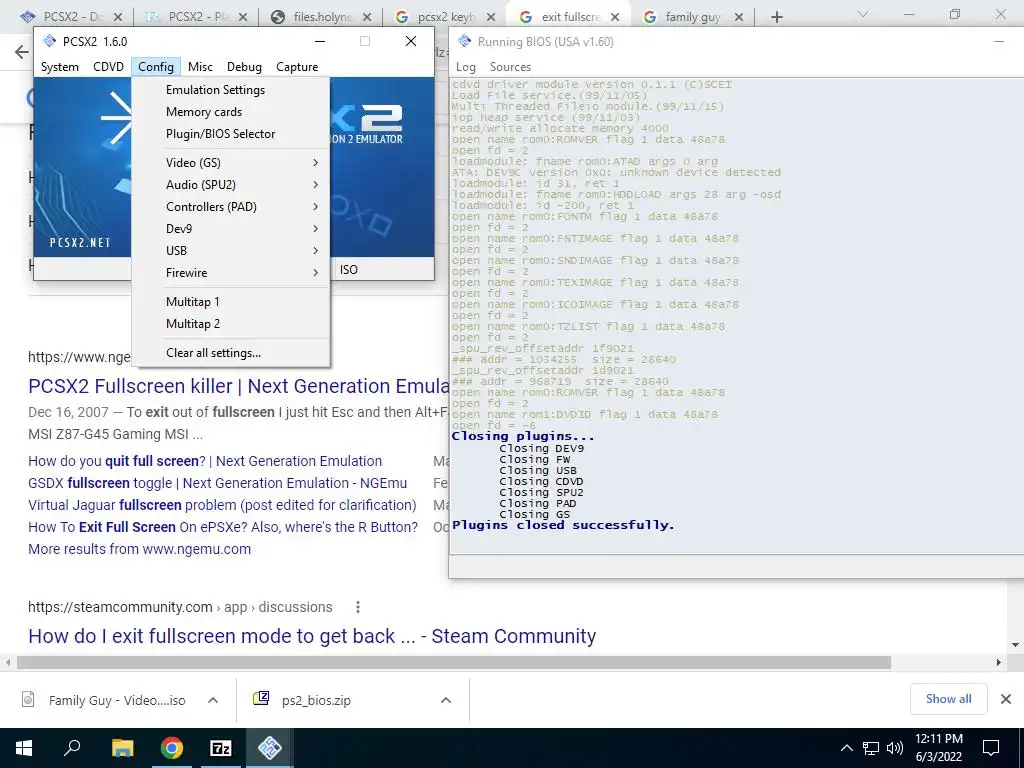Open network status tray icon
This screenshot has width=1024, height=768.
point(871,748)
